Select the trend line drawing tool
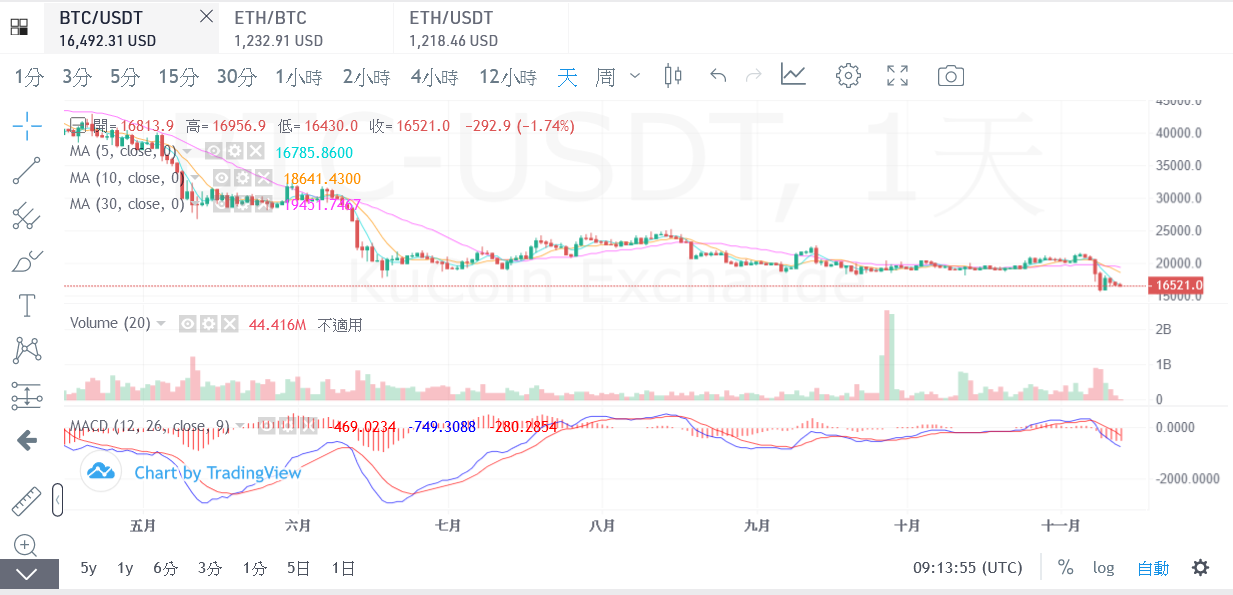The image size is (1233, 595). click(27, 171)
